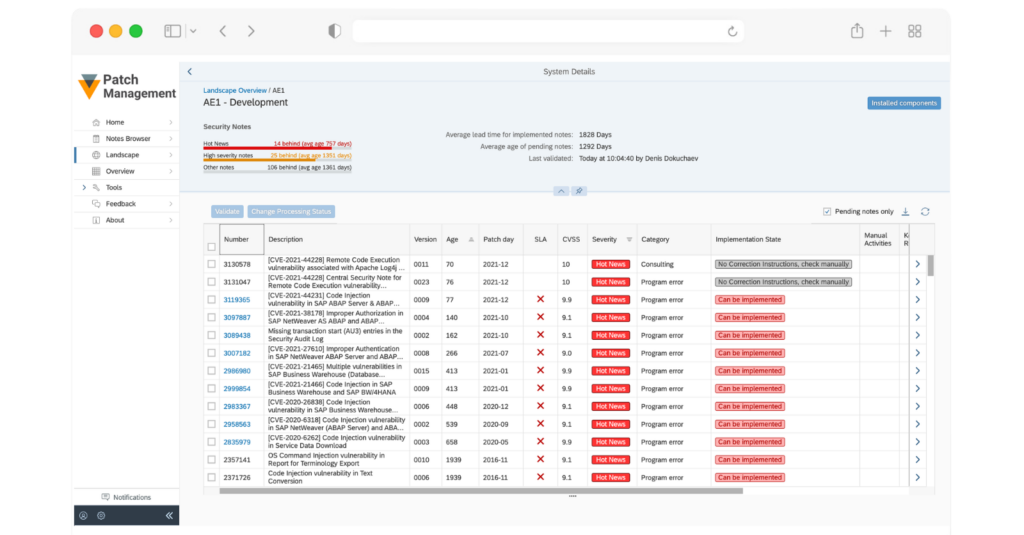Click the Landscape globe icon
This screenshot has width=1024, height=535.
point(96,155)
